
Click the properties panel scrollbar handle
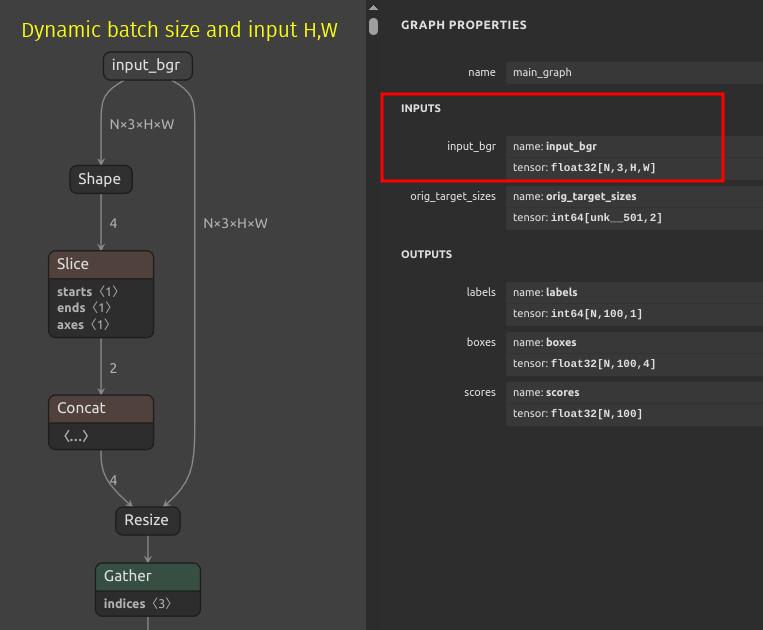pyautogui.click(x=373, y=25)
